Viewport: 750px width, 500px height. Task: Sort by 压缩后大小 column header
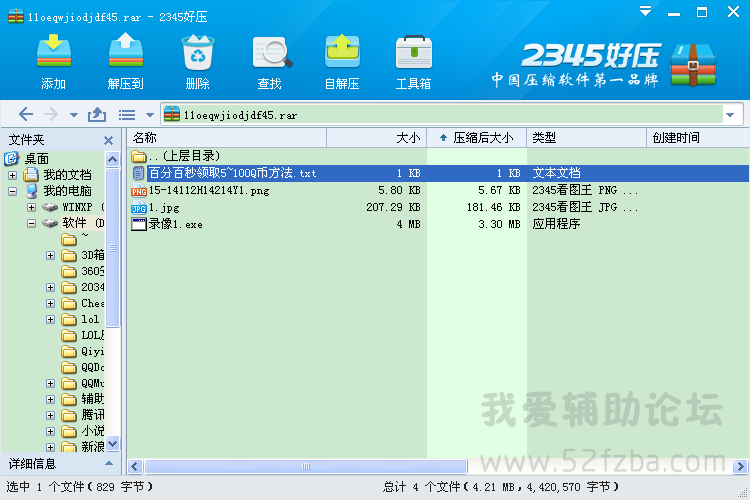(x=477, y=138)
